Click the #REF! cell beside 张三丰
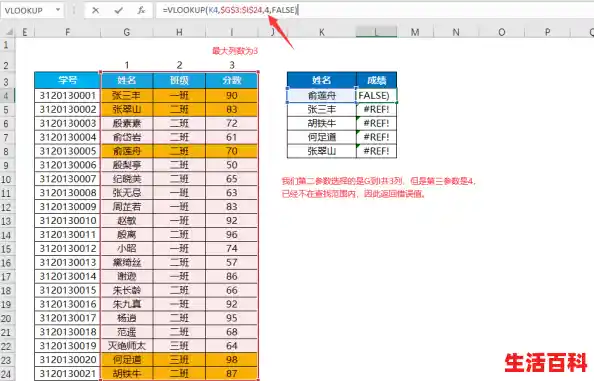The image size is (594, 381). [376, 109]
